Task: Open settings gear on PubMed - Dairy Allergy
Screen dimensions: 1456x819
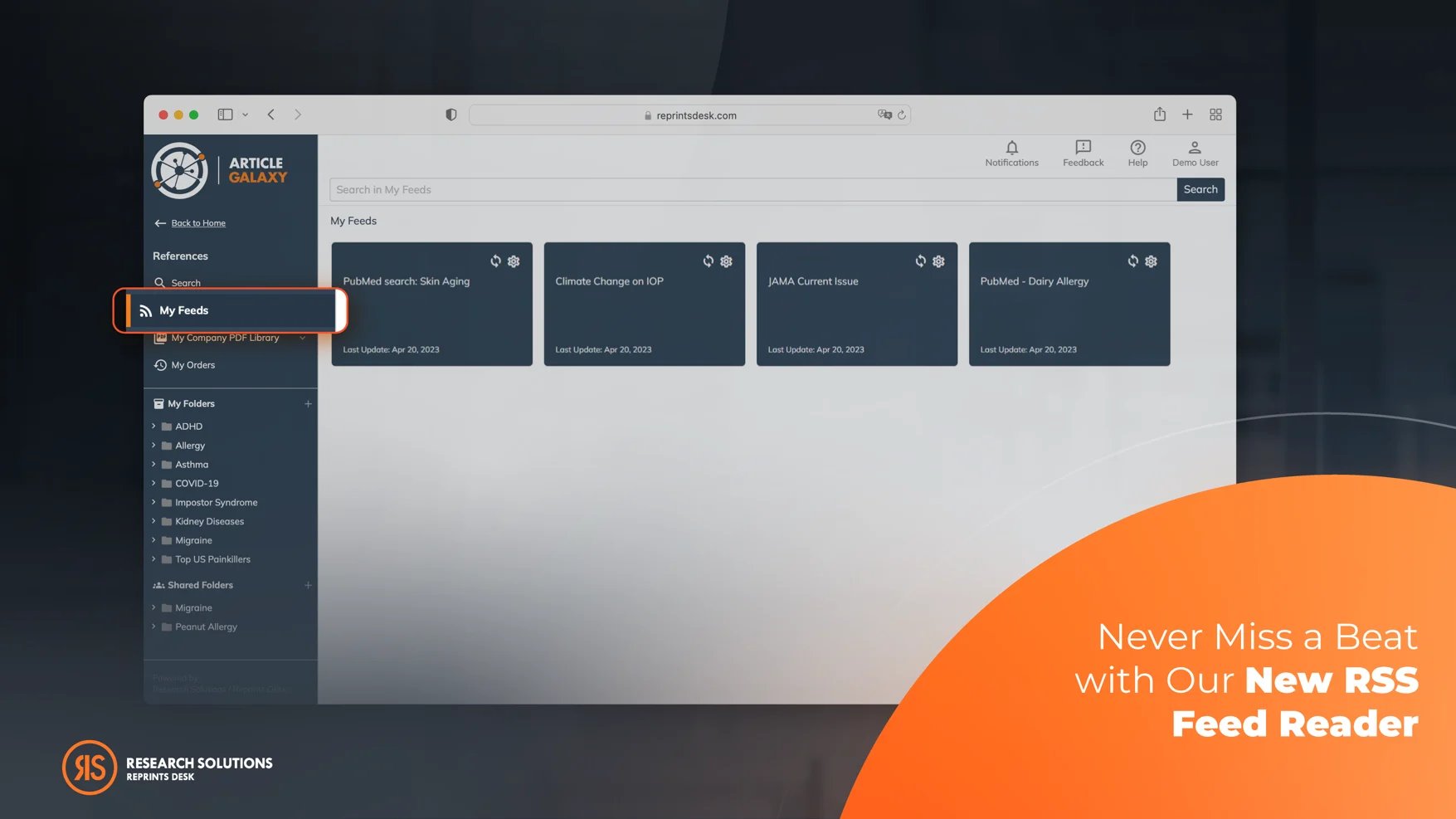Action: click(1151, 261)
